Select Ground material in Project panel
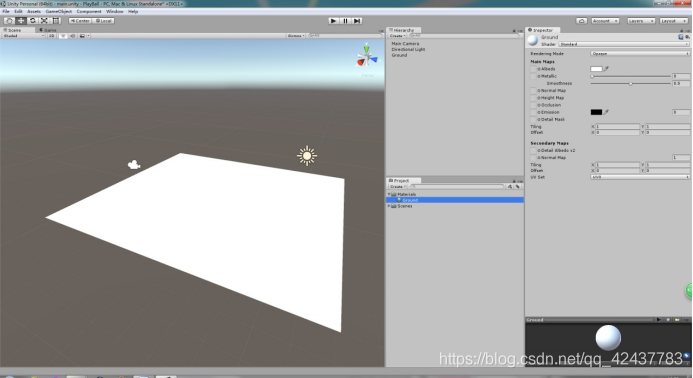This screenshot has height=378, width=693. pyautogui.click(x=455, y=200)
